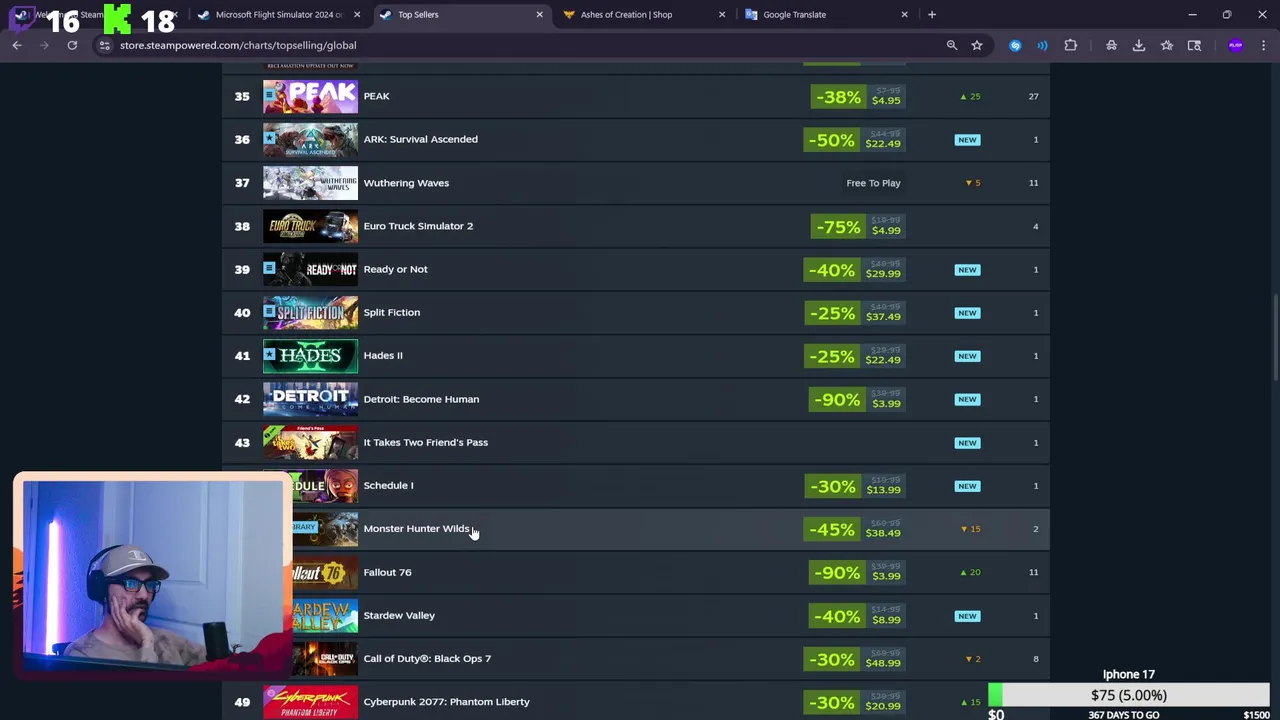Open Split Fiction thumbnail
This screenshot has height=720, width=1280.
(x=310, y=312)
